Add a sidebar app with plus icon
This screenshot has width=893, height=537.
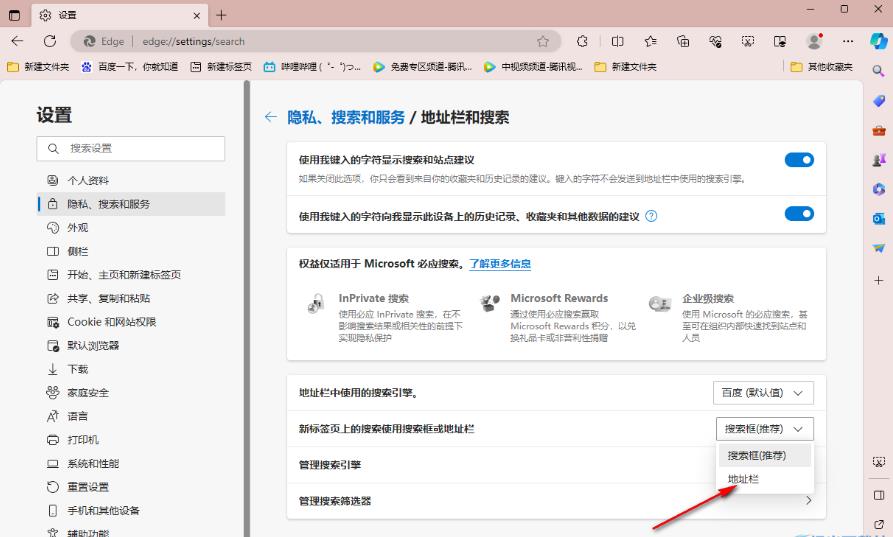click(x=879, y=280)
